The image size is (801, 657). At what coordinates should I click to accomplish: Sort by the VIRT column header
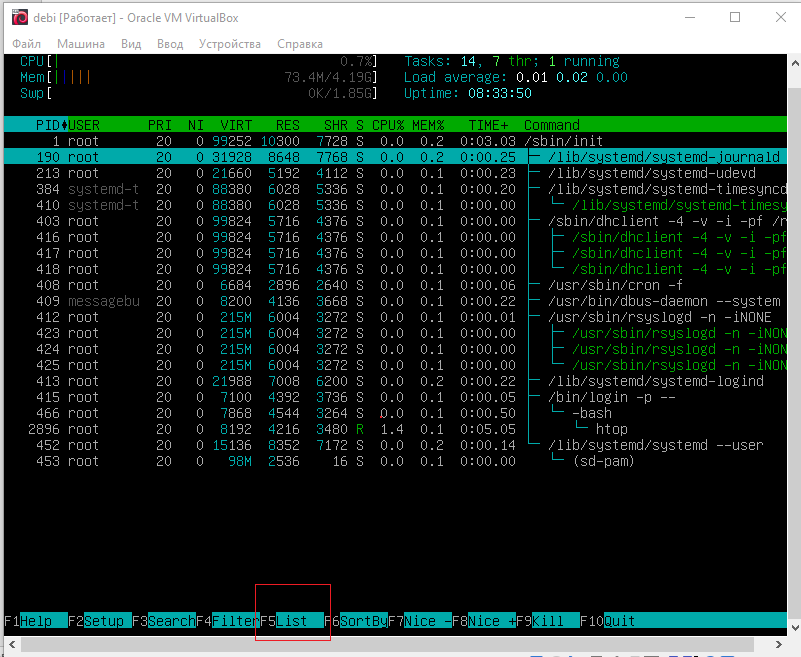[x=236, y=125]
